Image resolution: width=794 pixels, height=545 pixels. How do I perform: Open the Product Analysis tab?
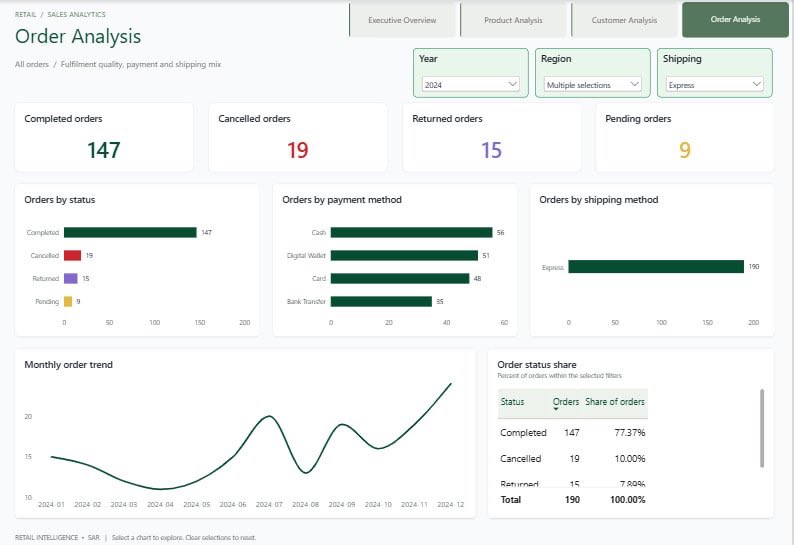tap(513, 20)
